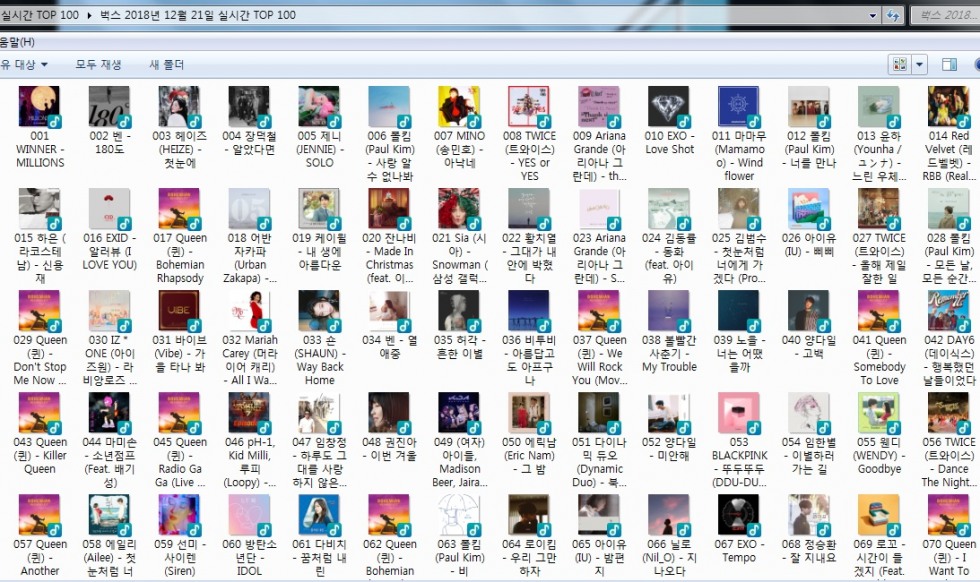Click the 벅스 2018년 12월 21일 breadcrumb
The height and width of the screenshot is (582, 980).
tap(198, 15)
